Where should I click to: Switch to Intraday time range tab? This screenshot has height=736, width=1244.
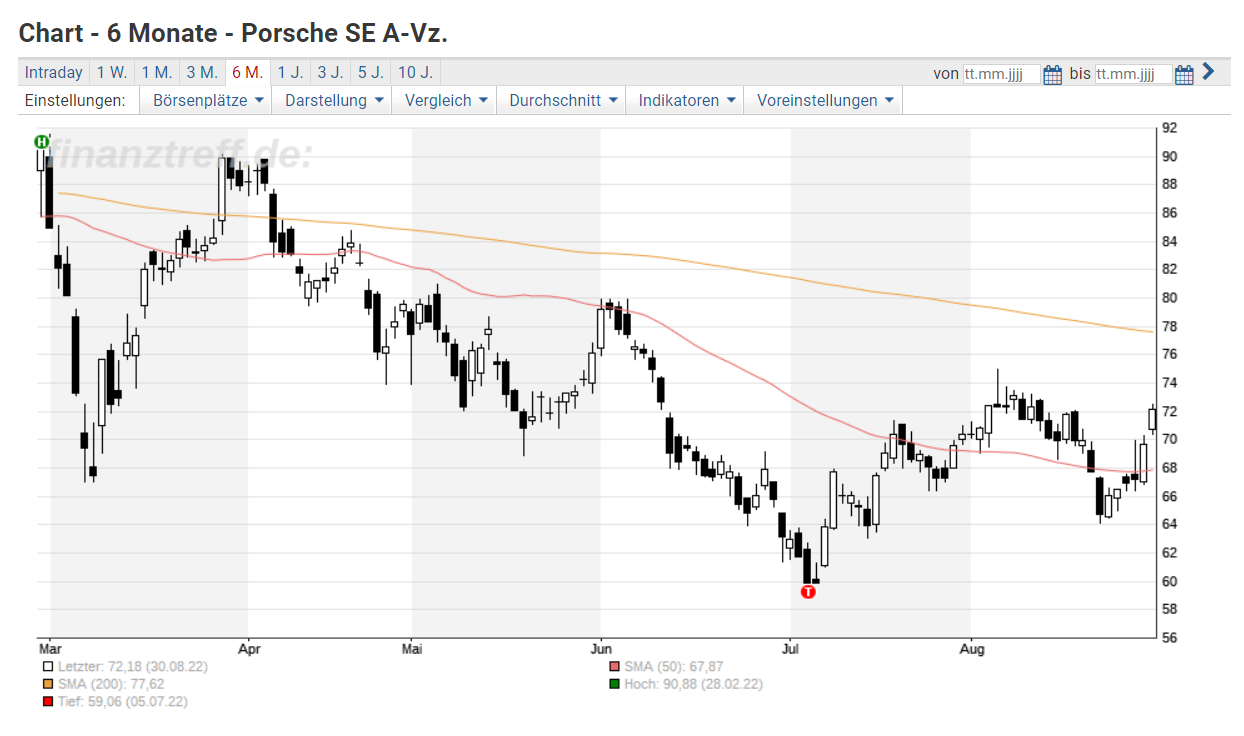(x=54, y=72)
